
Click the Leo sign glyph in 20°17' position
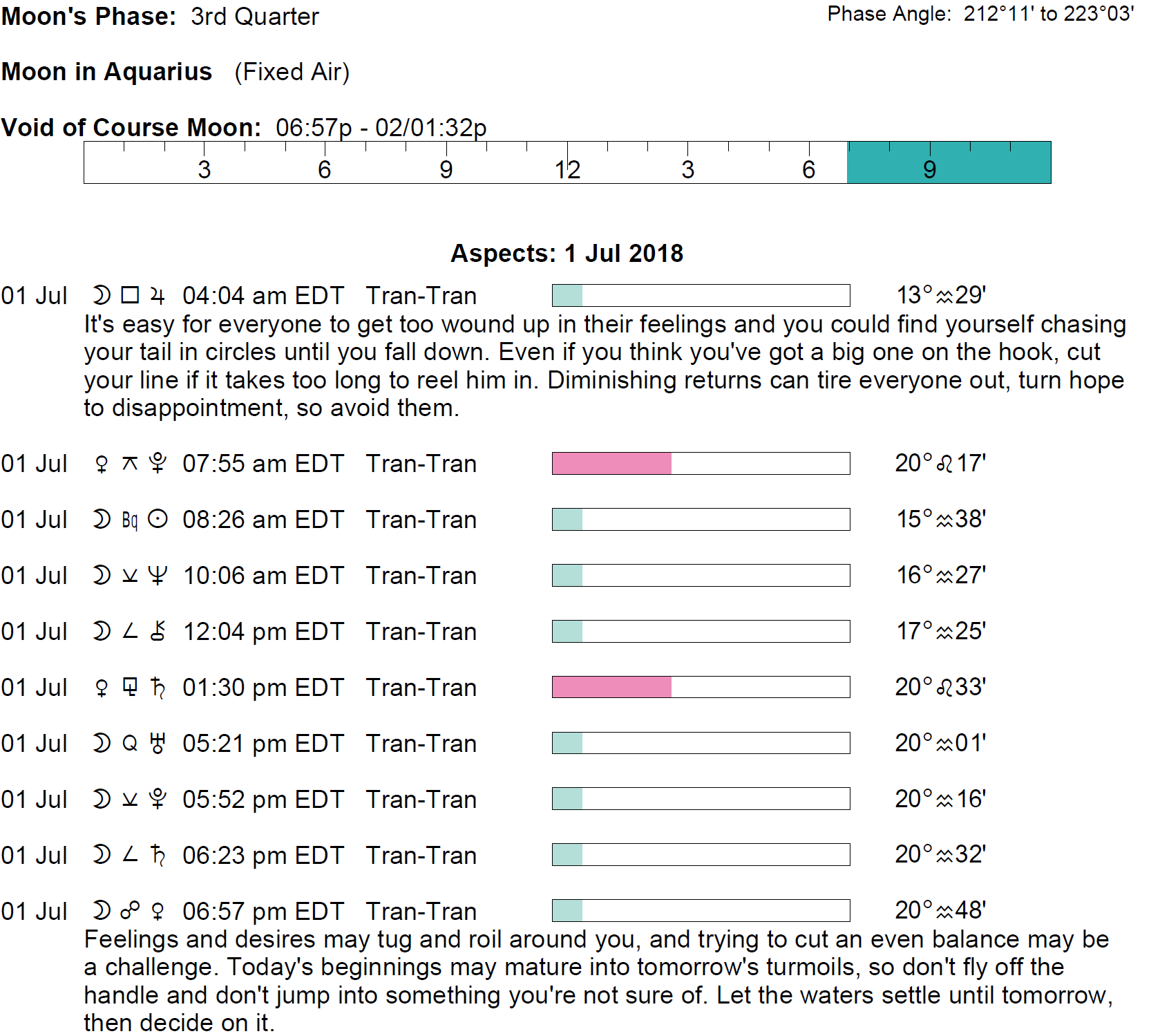(x=944, y=464)
